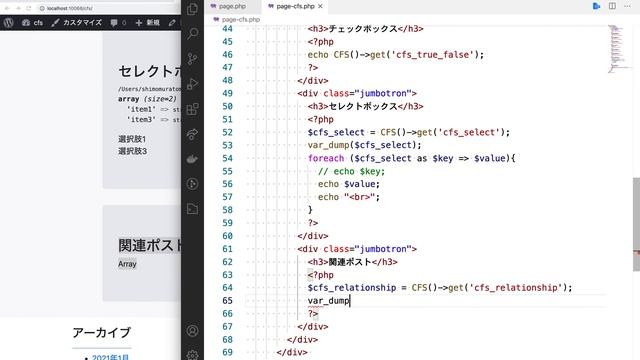Click the edit pencil icon in admin bar

pos(172,23)
